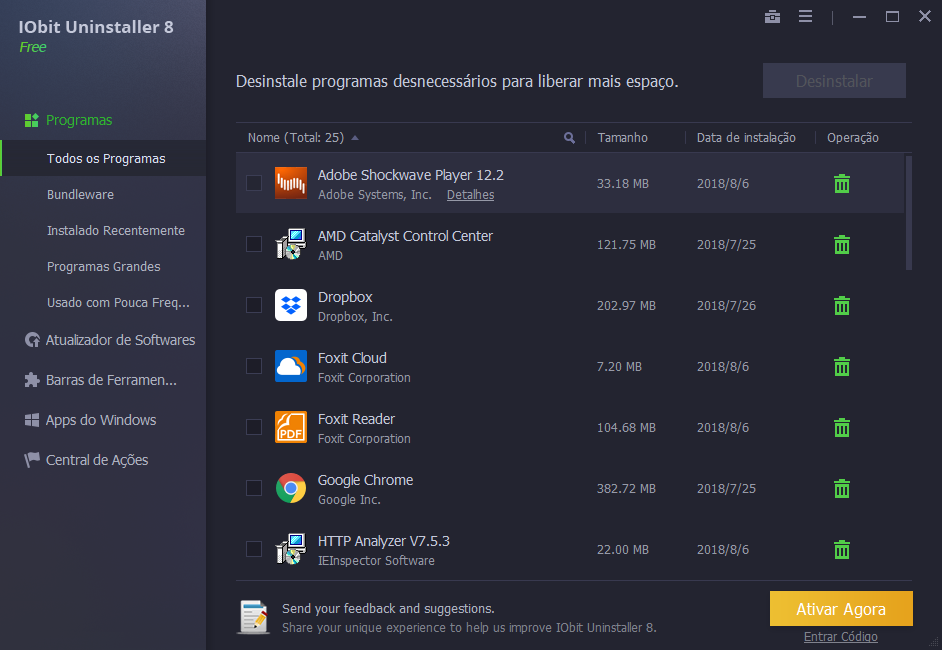Click the search magnifier icon in header
The image size is (942, 650).
(569, 138)
